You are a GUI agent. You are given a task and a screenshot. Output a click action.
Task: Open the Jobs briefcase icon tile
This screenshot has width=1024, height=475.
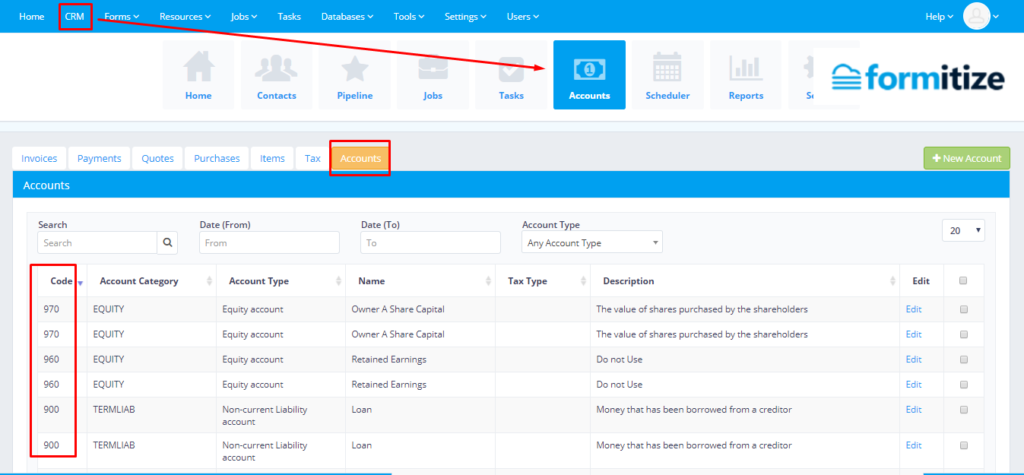(432, 75)
